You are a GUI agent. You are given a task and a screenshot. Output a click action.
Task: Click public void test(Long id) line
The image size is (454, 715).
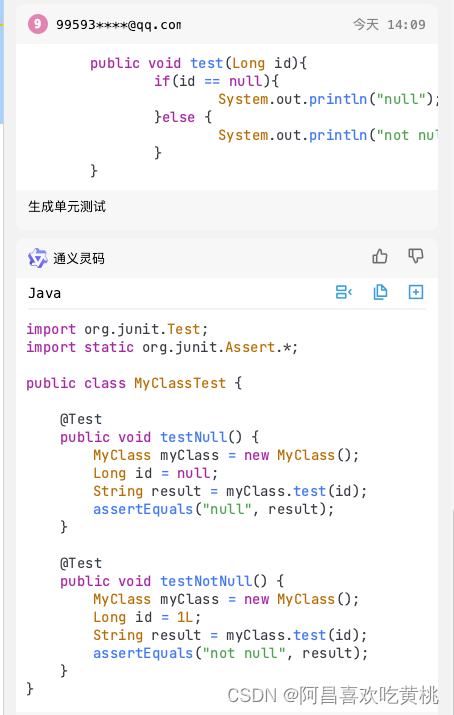point(199,63)
